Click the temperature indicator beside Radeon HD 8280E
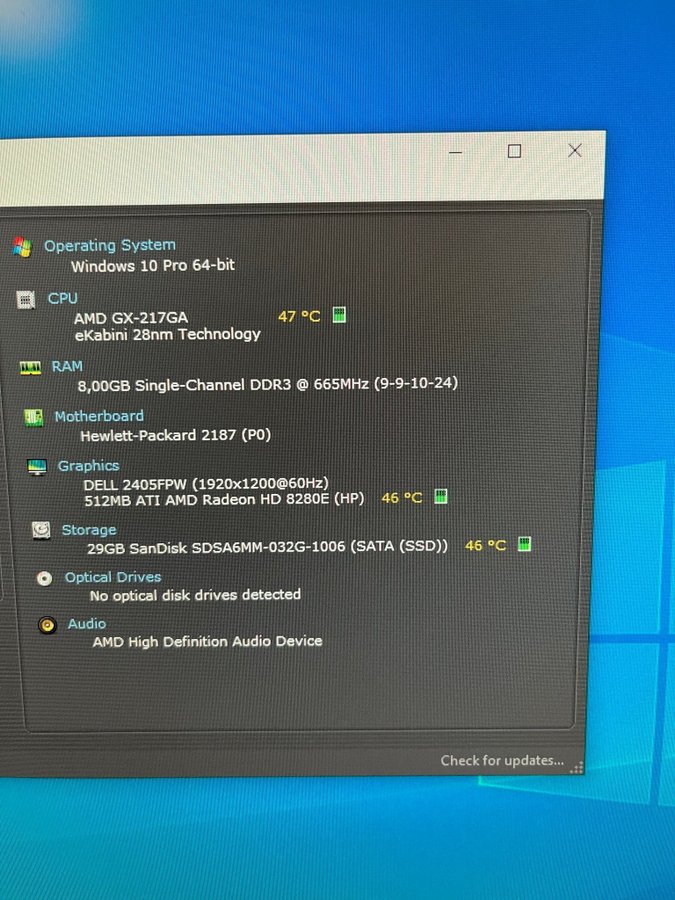Viewport: 675px width, 900px height. (x=440, y=497)
